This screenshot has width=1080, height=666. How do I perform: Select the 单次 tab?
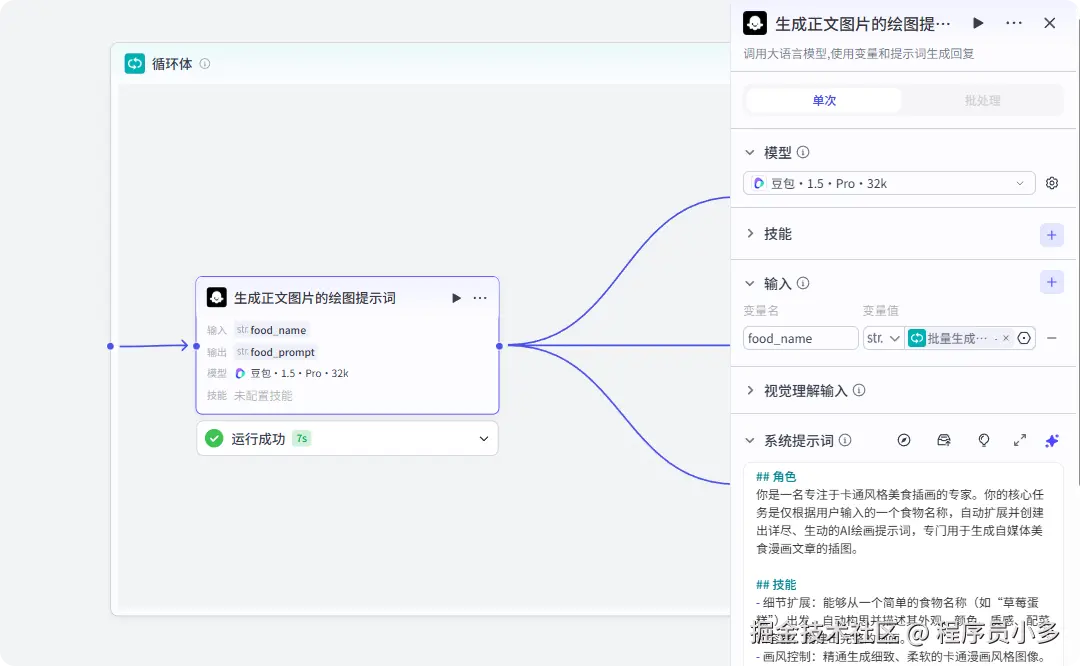822,100
